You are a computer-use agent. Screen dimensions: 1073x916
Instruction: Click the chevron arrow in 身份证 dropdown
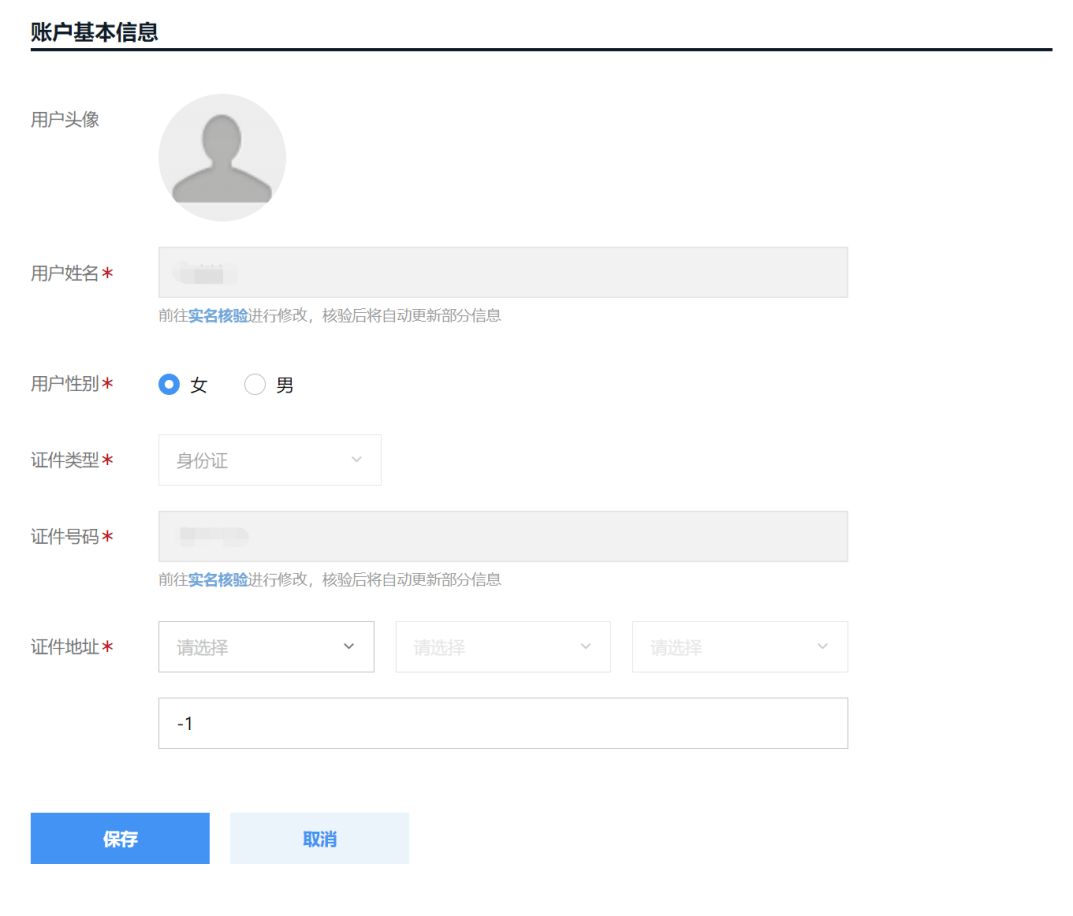coord(356,460)
